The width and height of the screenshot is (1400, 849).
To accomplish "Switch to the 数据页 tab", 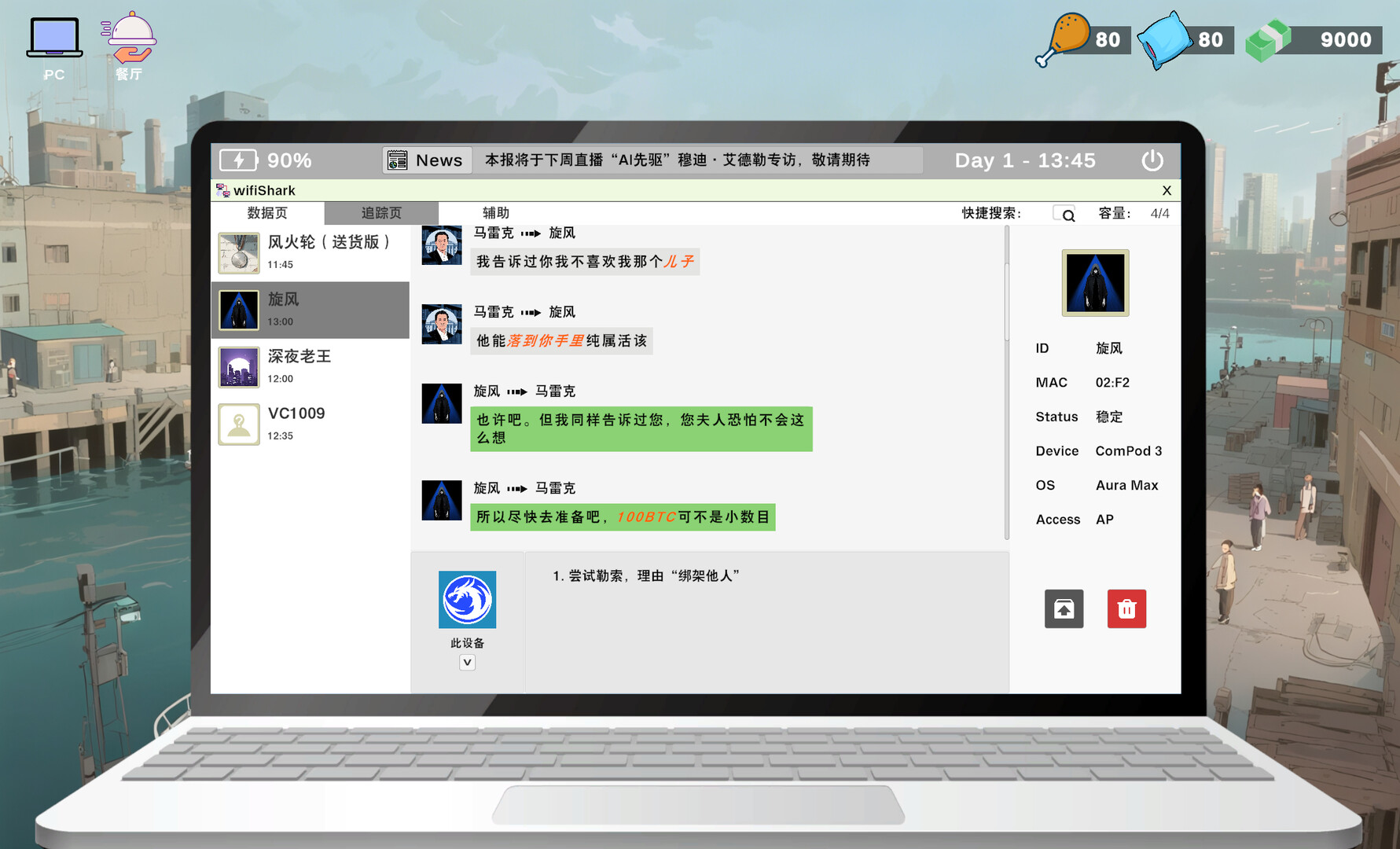I will [x=266, y=212].
